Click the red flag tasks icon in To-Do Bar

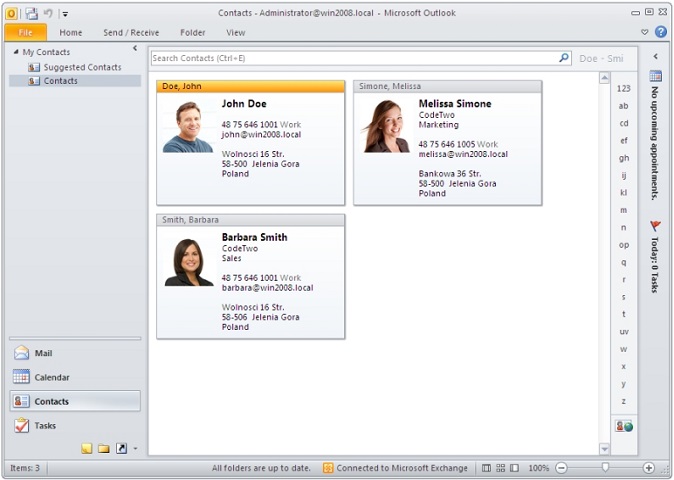pos(656,226)
